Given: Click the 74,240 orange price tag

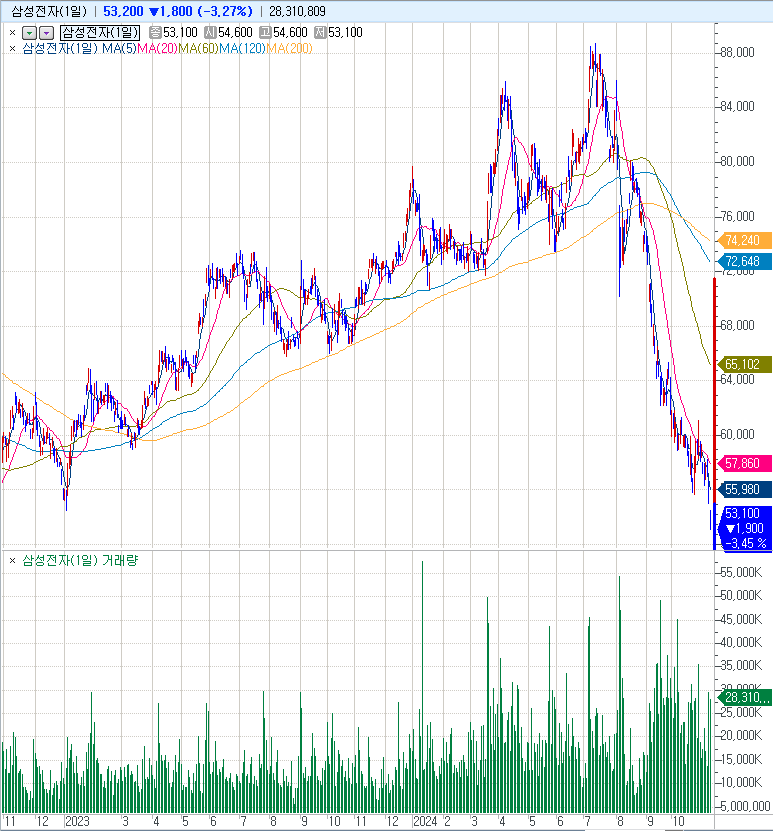Looking at the screenshot, I should [742, 241].
